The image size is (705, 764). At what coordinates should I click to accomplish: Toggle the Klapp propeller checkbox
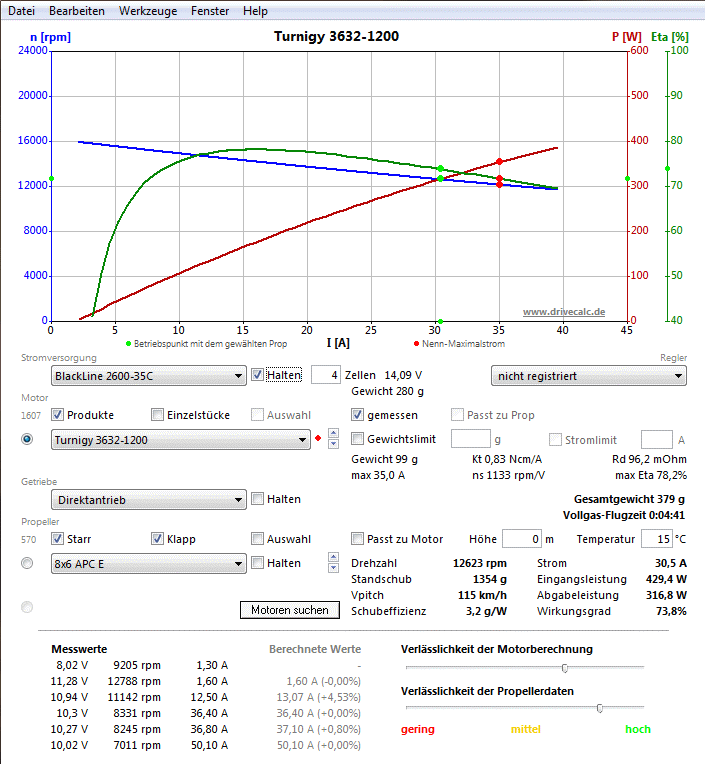[x=158, y=539]
